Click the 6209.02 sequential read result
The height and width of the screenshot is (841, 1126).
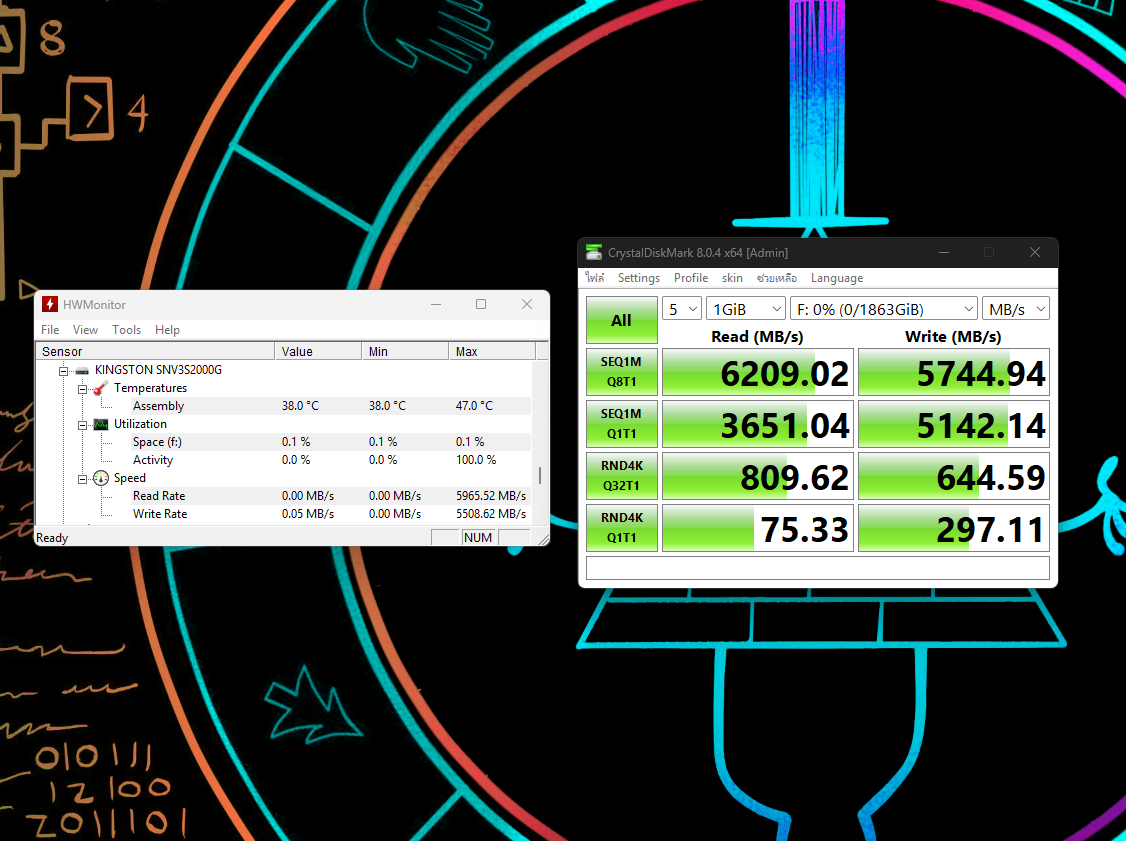point(758,372)
